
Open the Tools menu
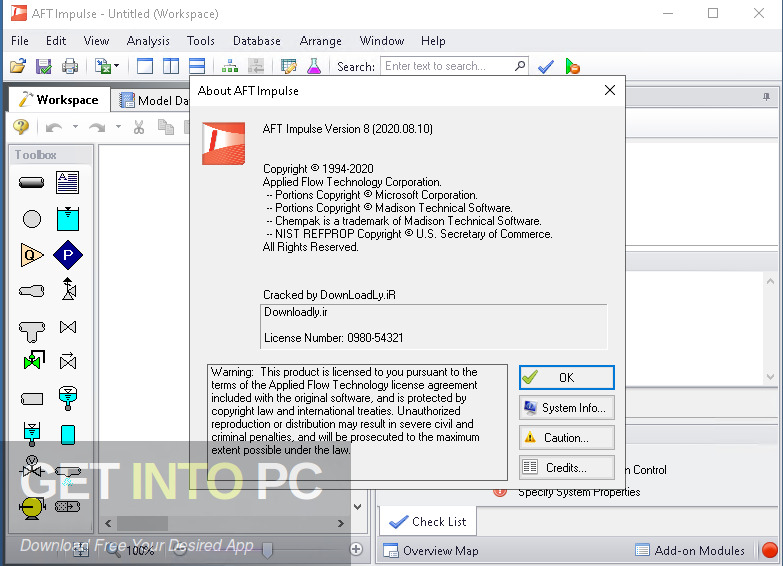pyautogui.click(x=201, y=41)
